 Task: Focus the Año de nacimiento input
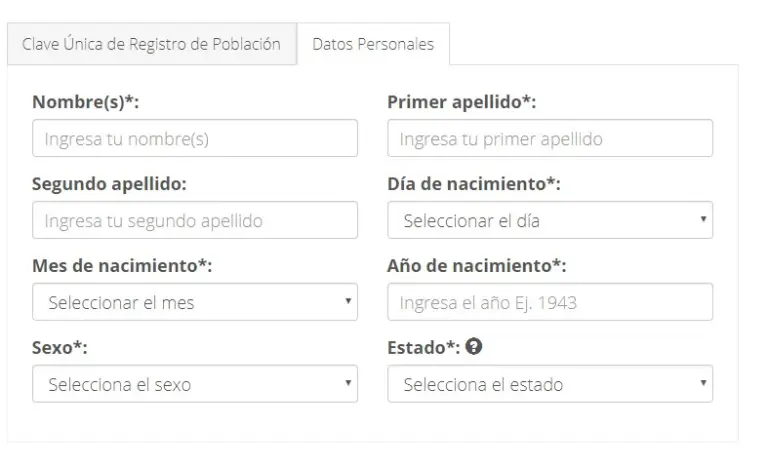coord(549,302)
